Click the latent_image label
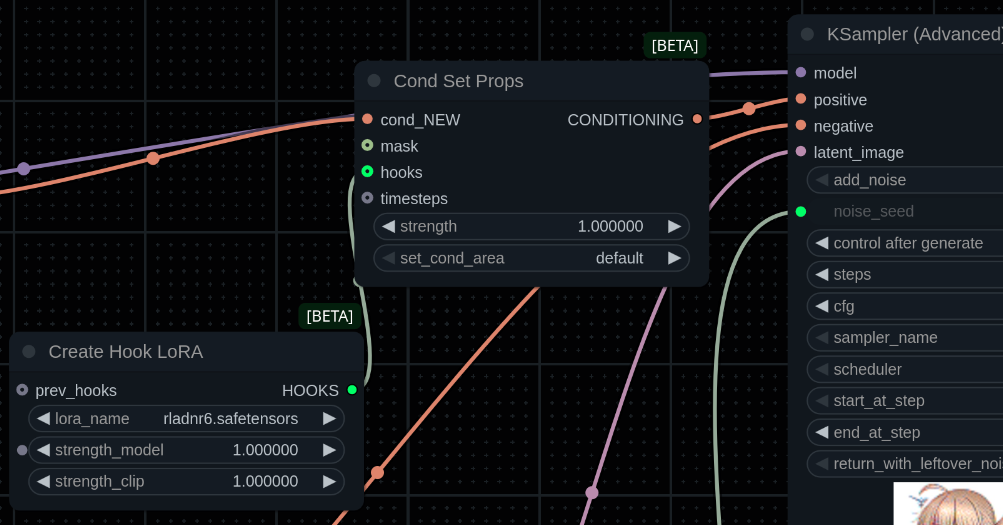Screen dimensions: 1003x525 858,152
